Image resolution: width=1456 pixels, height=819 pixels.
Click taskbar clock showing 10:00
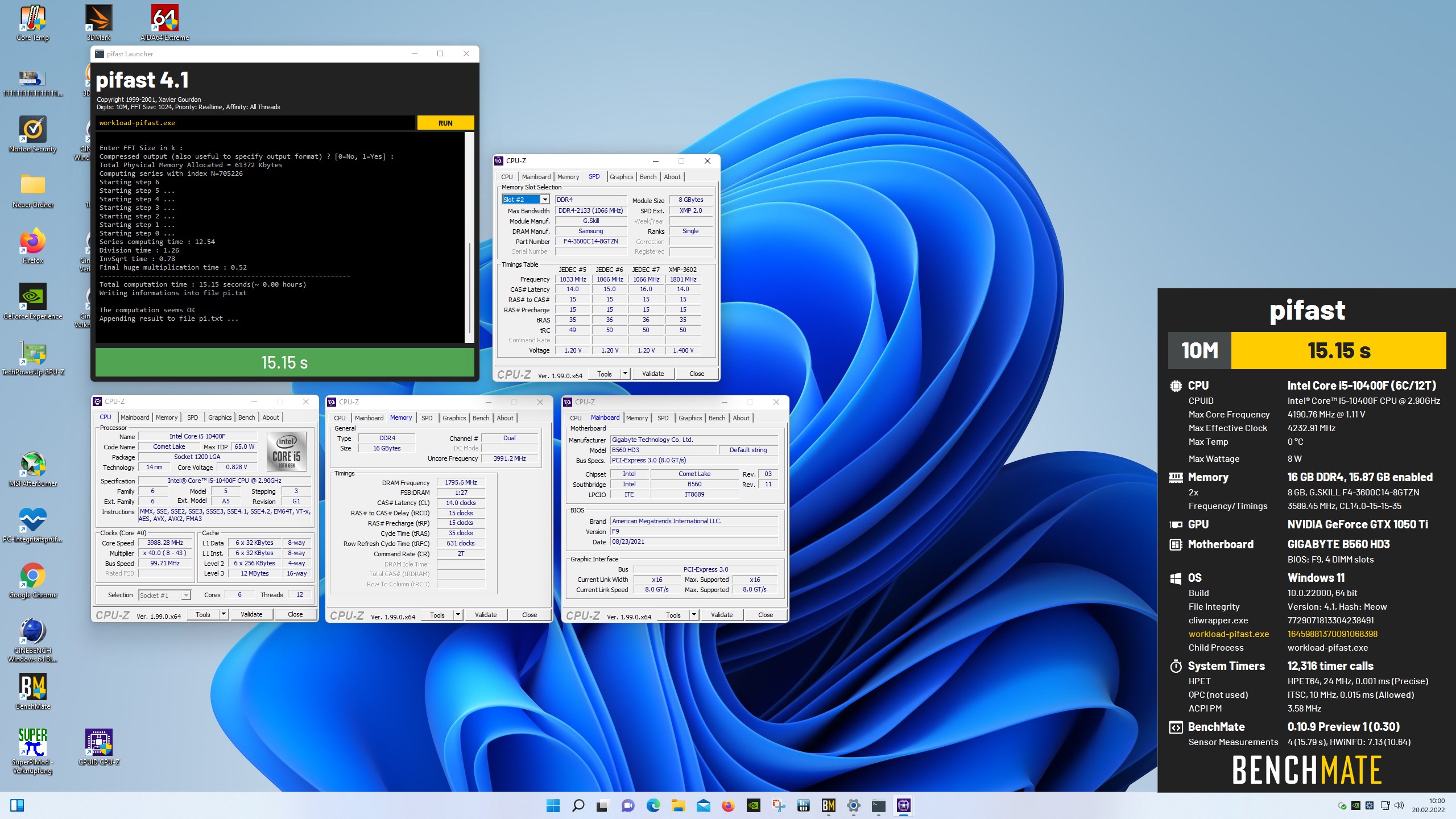1428,805
